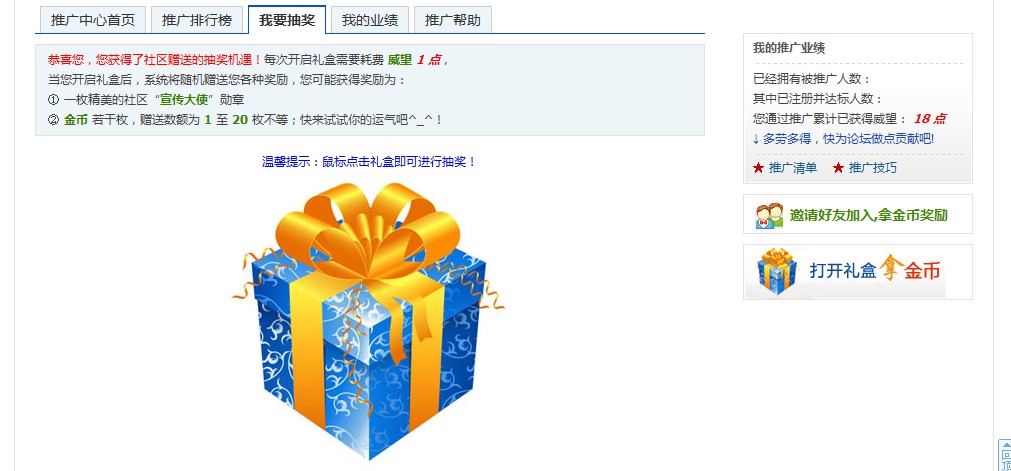Image resolution: width=1011 pixels, height=471 pixels.
Task: Click the 多劳多得，快为论坛做点贡献吧 link
Action: pos(843,139)
